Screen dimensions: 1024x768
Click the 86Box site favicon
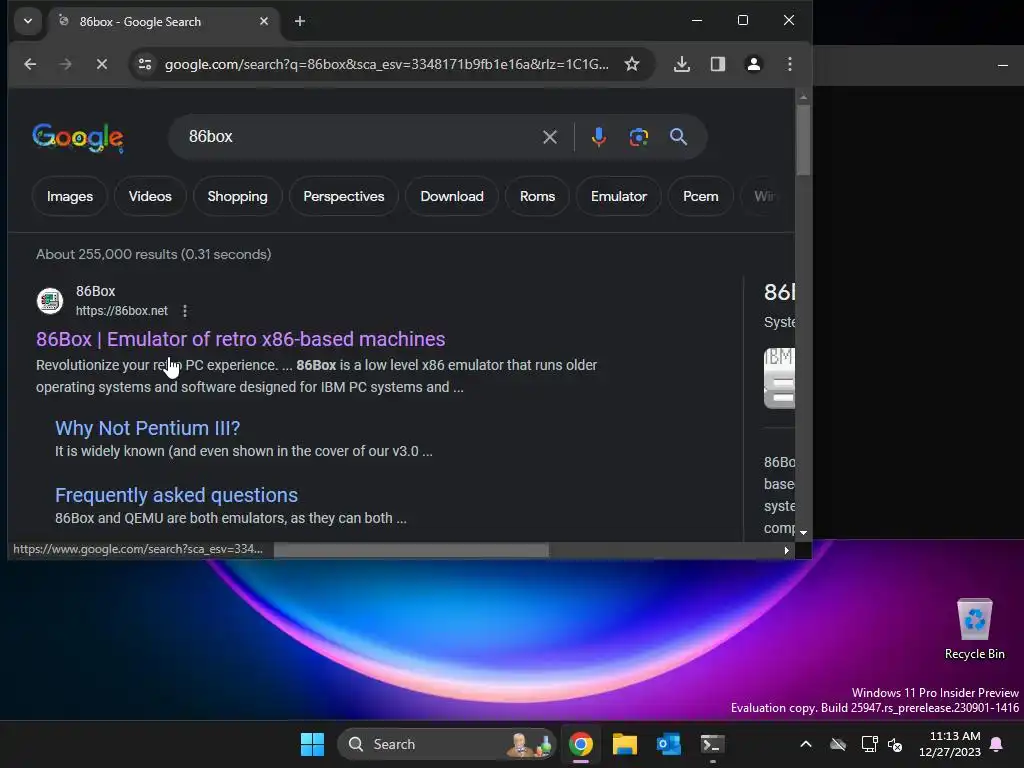tap(50, 301)
